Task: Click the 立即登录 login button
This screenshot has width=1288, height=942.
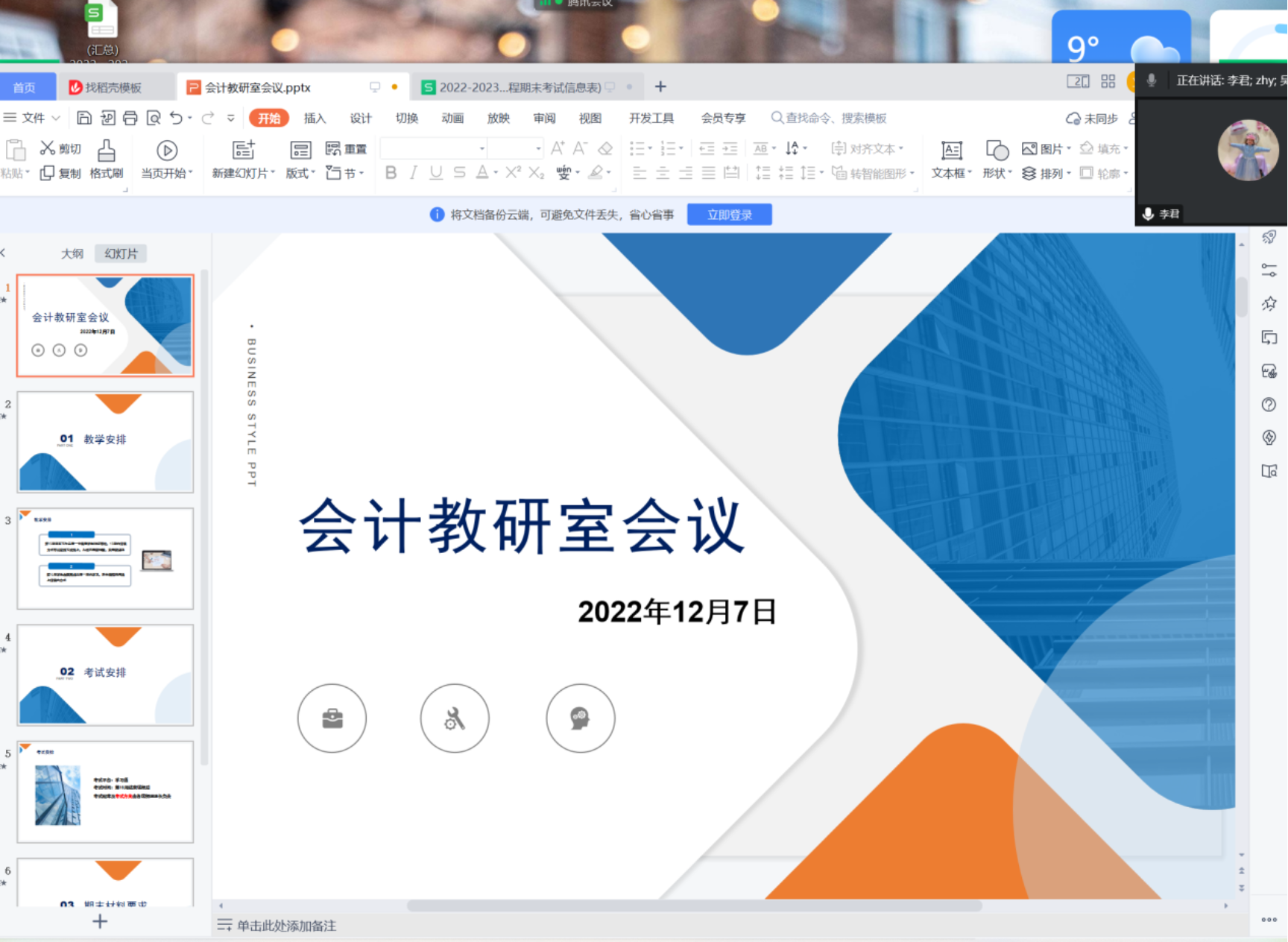Action: (729, 215)
